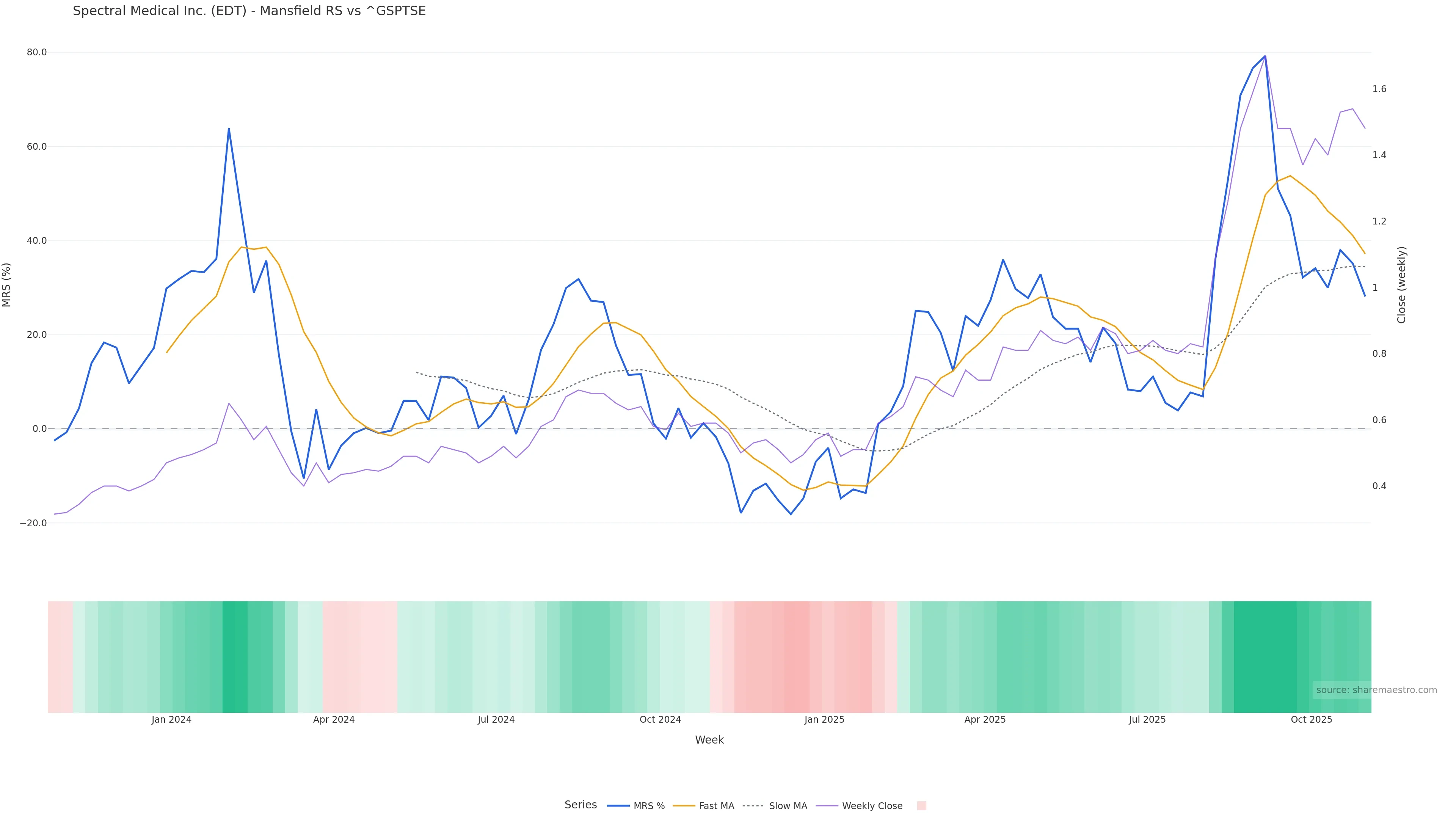Click the purple Weekly Close line icon
1456x819 pixels.
(x=827, y=806)
